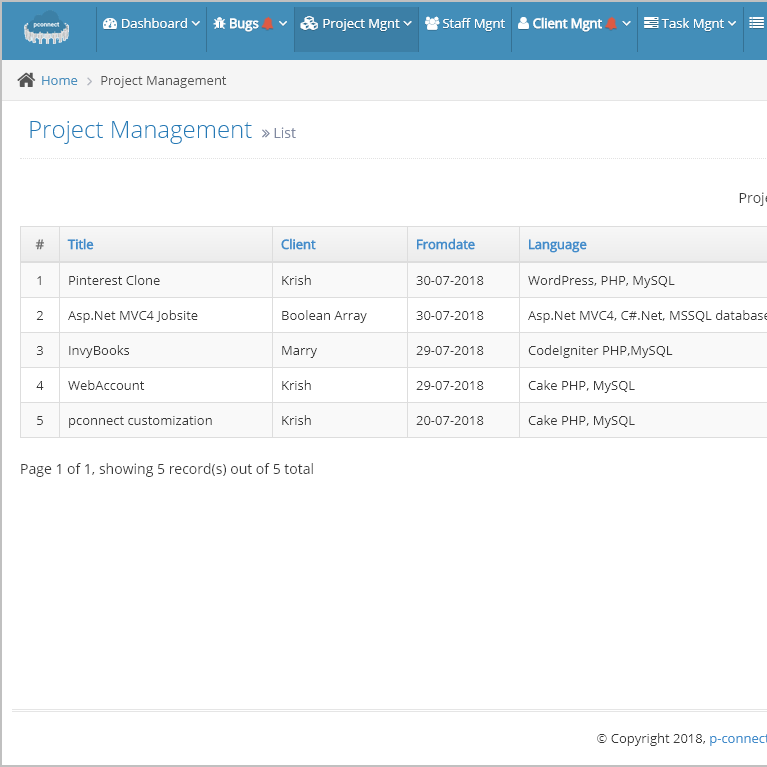Click the Task Mgnt list icon
This screenshot has width=767, height=767.
pos(651,23)
